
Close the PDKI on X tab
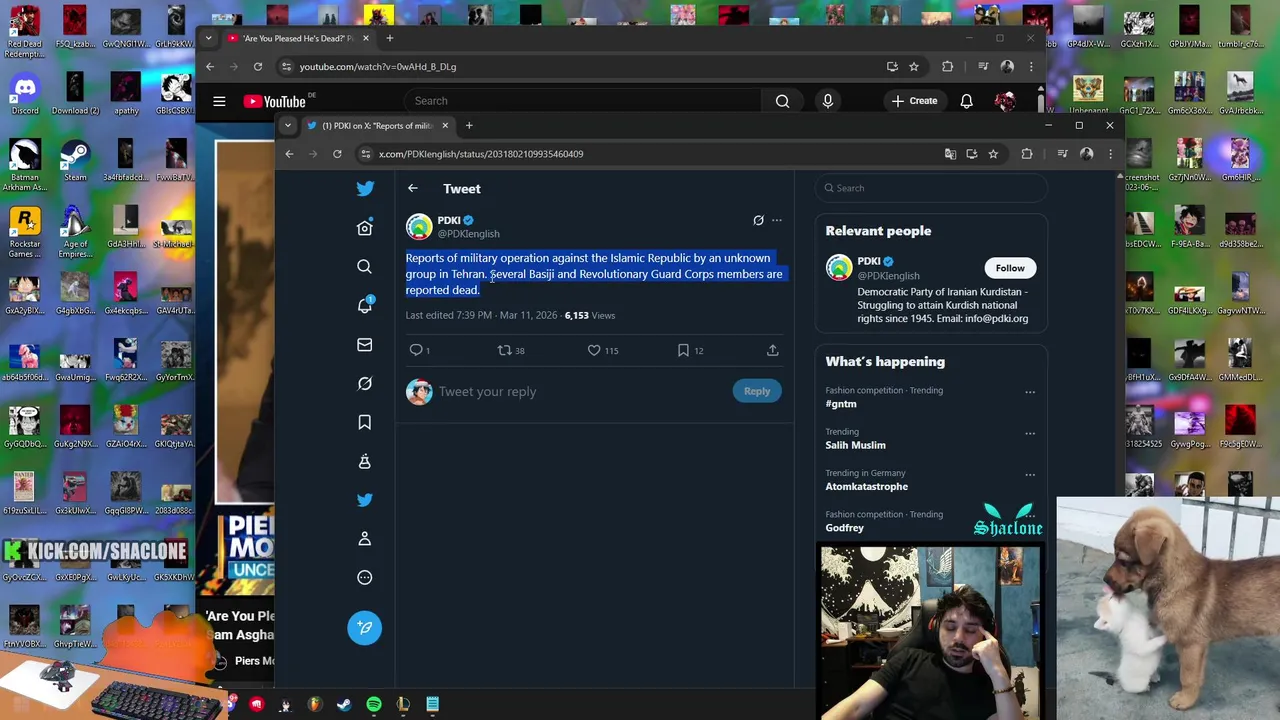point(445,125)
